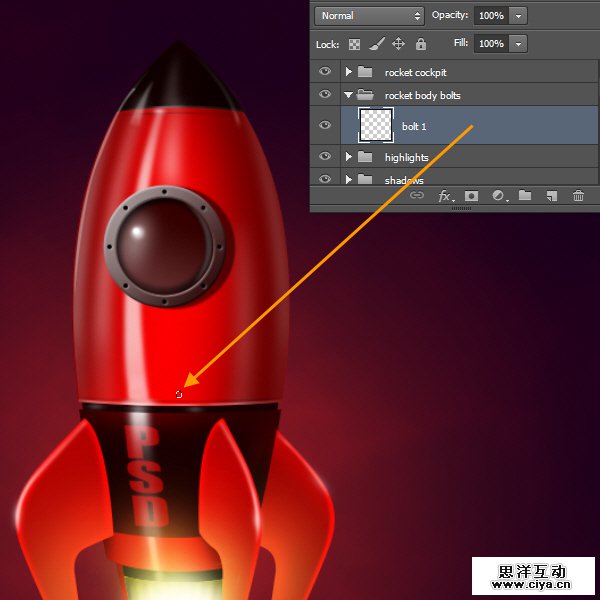Click the lock image pixels brush icon
The image size is (600, 600).
pyautogui.click(x=377, y=44)
